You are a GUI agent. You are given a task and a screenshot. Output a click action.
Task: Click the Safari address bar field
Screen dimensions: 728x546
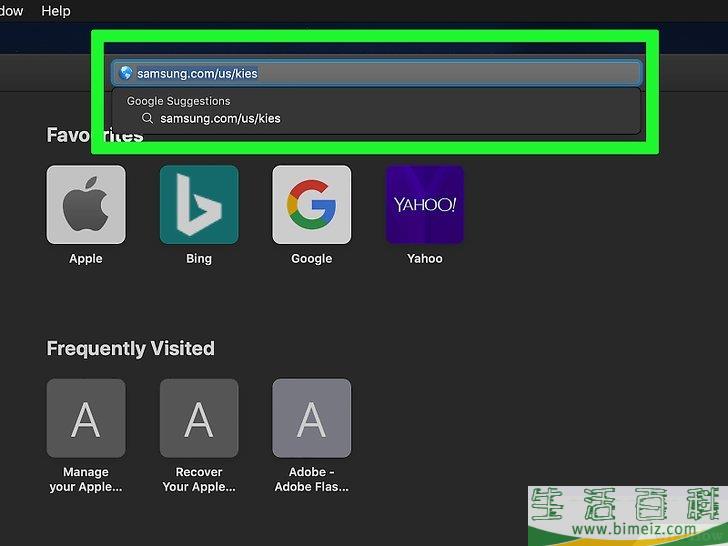377,73
